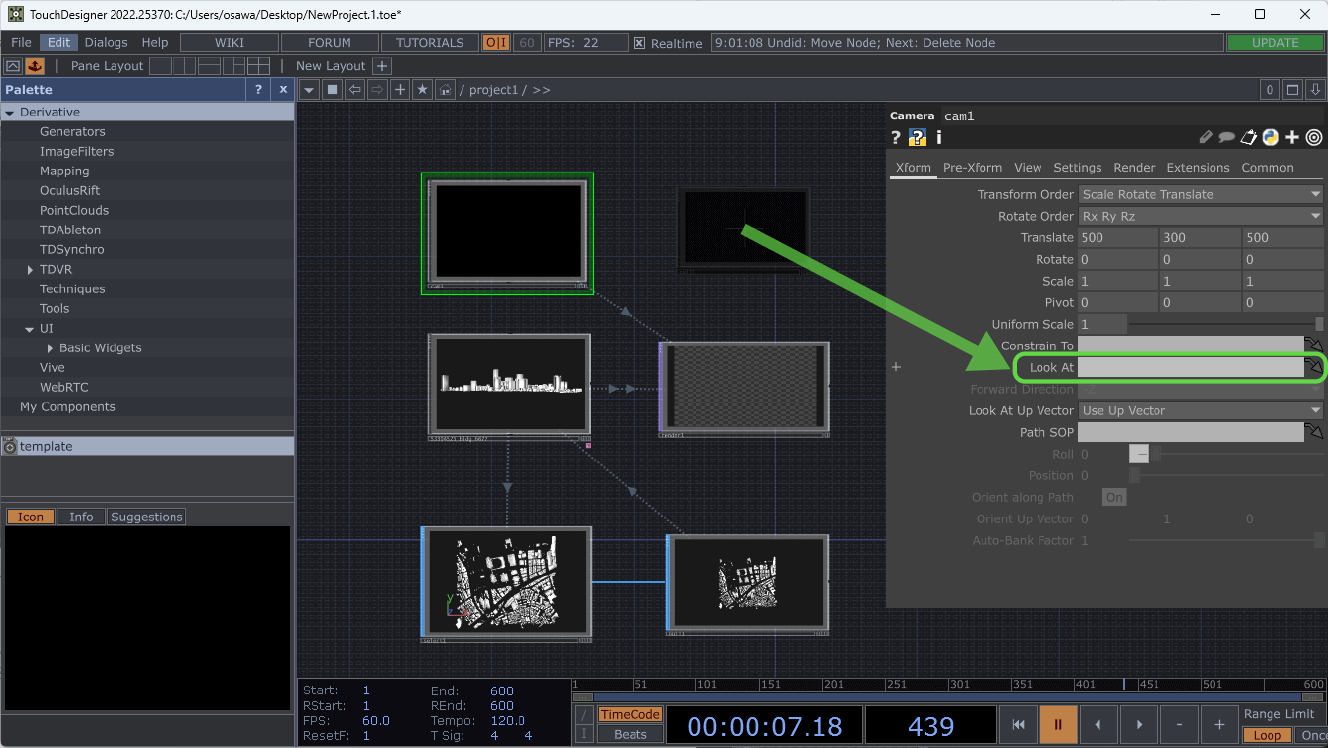Jump to home network via the house icon
Screen dimensions: 1328x748
click(x=446, y=90)
